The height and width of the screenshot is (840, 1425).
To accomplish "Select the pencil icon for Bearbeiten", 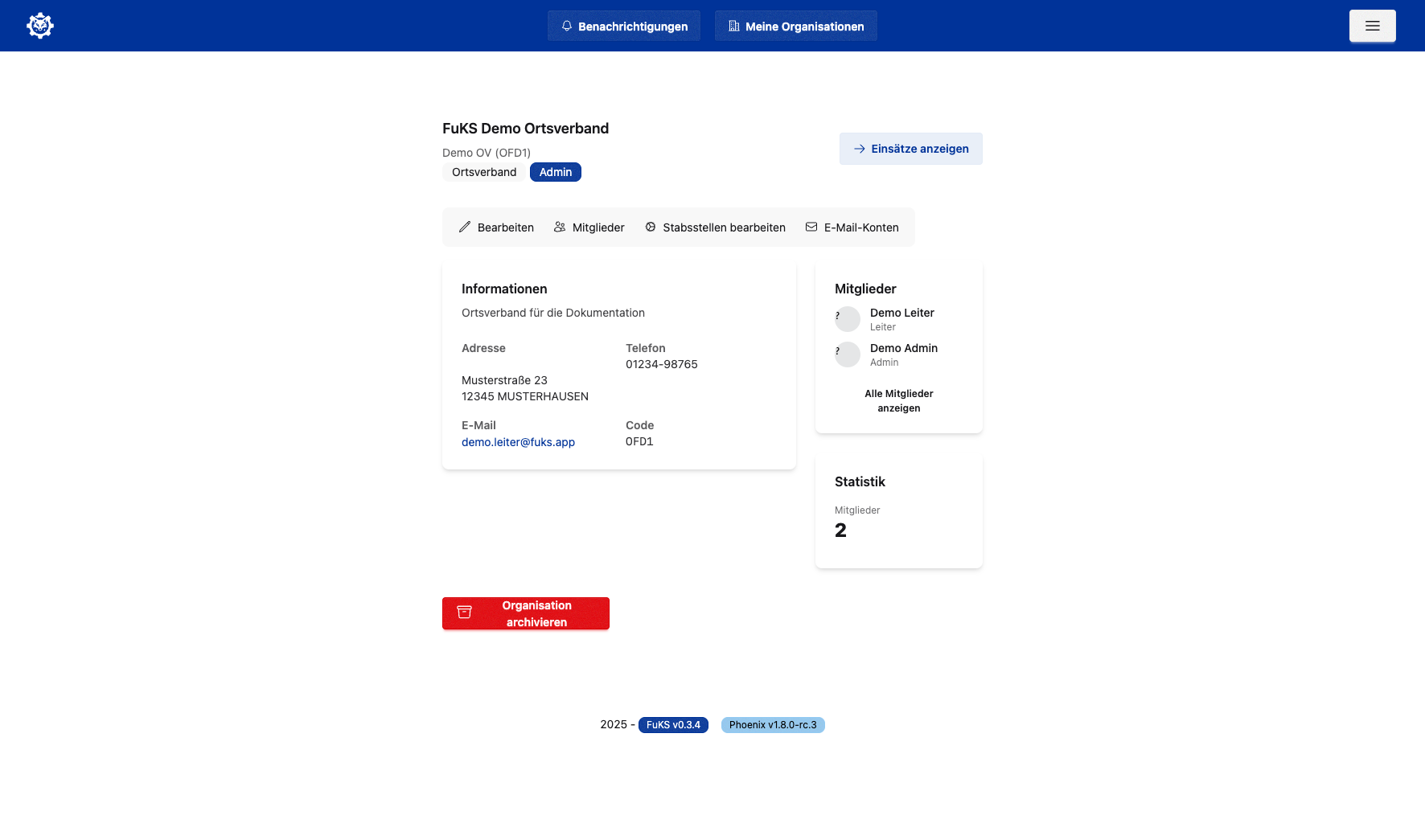I will (465, 227).
